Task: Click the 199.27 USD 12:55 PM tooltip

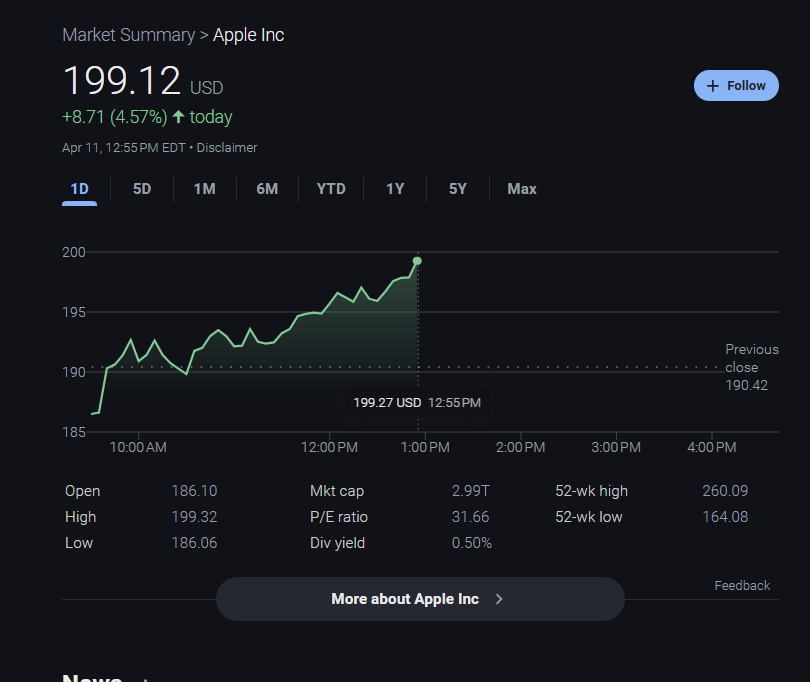Action: (x=417, y=402)
